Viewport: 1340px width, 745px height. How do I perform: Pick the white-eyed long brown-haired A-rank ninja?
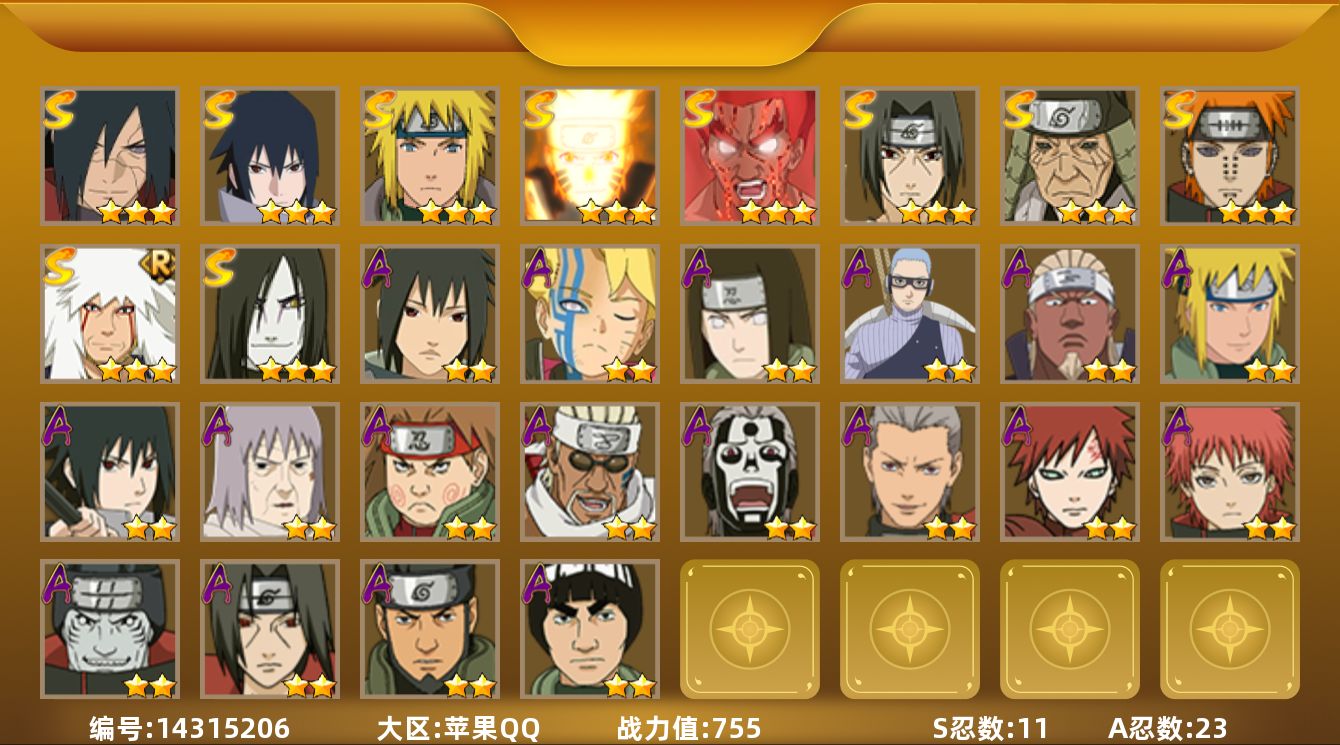point(749,314)
